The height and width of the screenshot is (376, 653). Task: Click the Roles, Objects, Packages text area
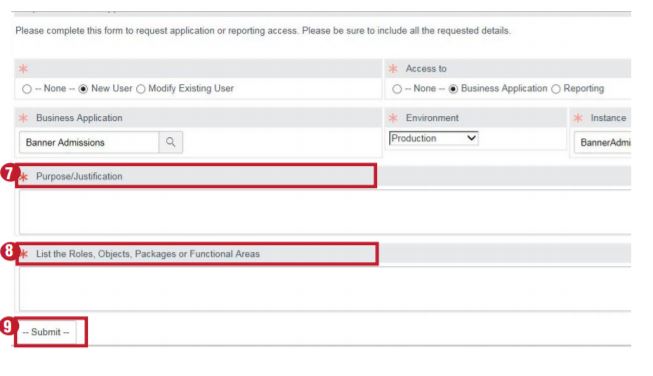pos(325,289)
